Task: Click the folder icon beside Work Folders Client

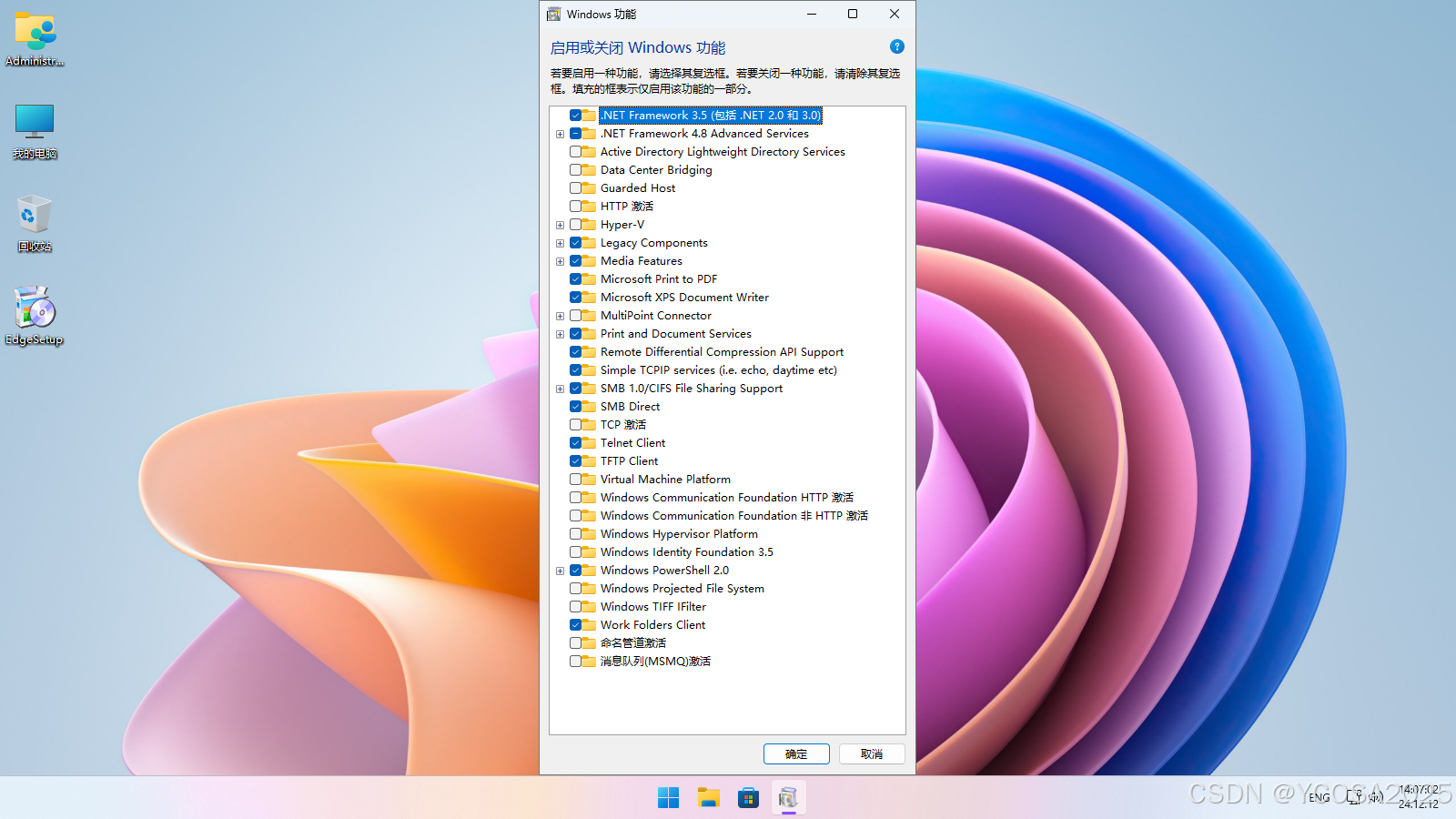Action: [x=590, y=625]
